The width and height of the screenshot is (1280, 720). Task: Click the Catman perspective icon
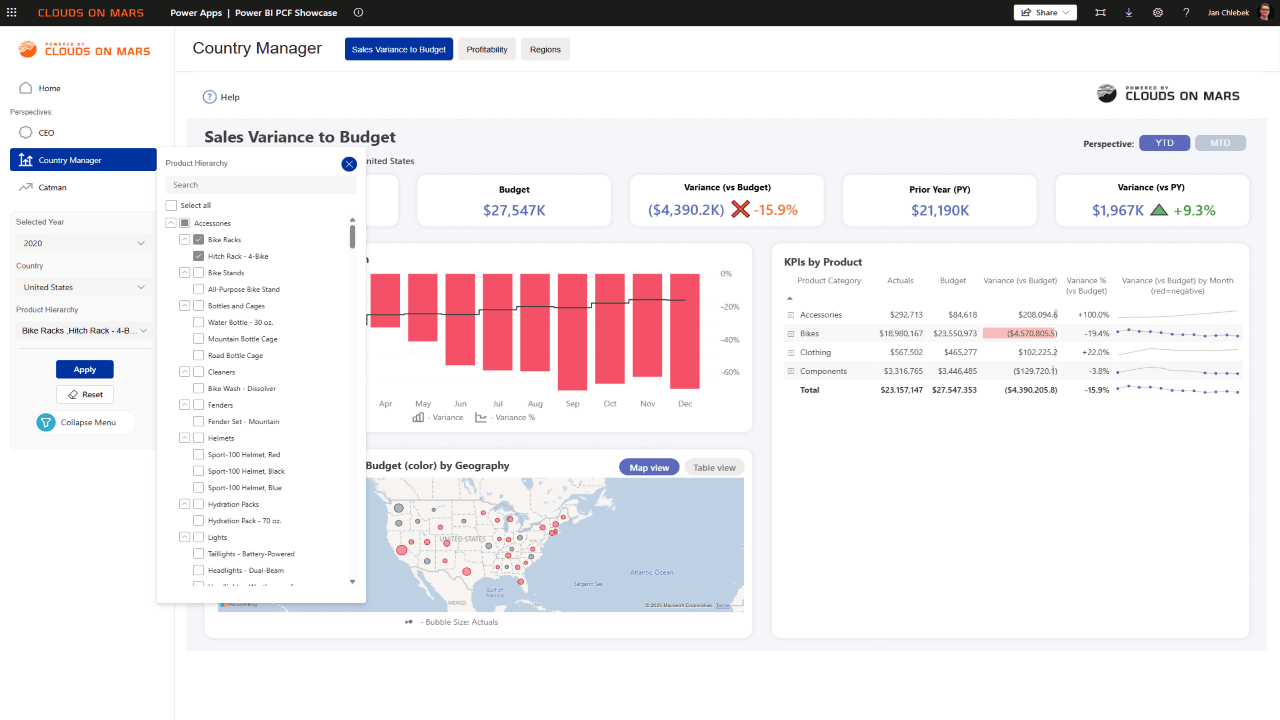(x=26, y=187)
